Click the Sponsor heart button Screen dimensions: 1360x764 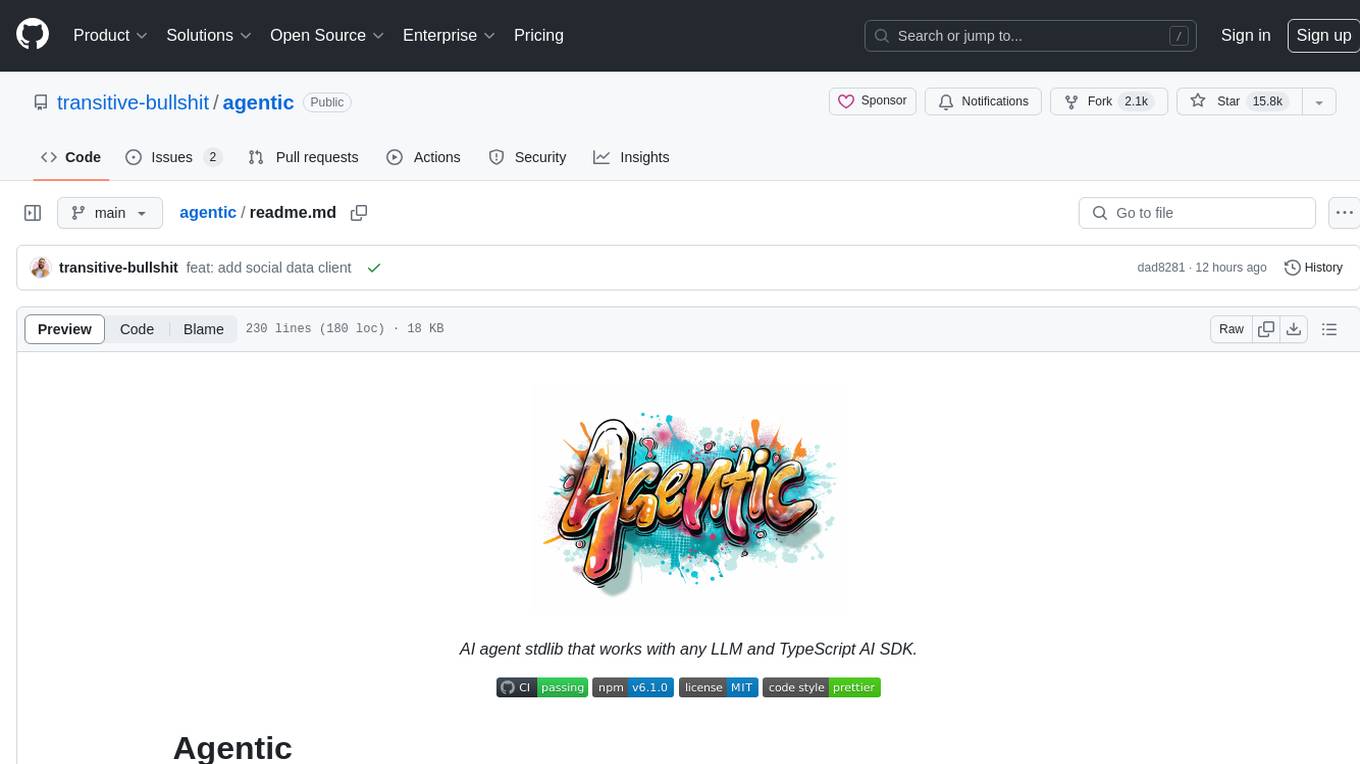pyautogui.click(x=872, y=101)
